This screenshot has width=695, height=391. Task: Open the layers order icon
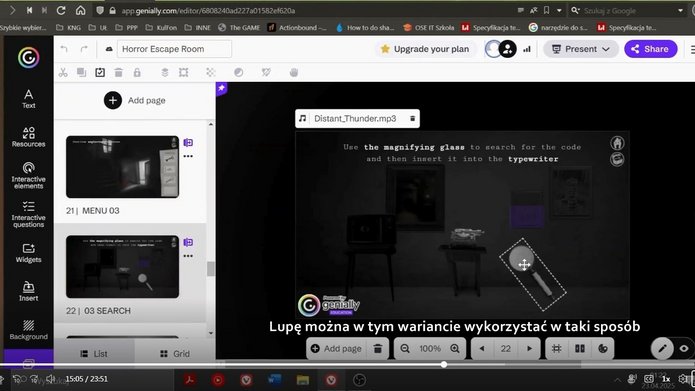click(x=164, y=72)
